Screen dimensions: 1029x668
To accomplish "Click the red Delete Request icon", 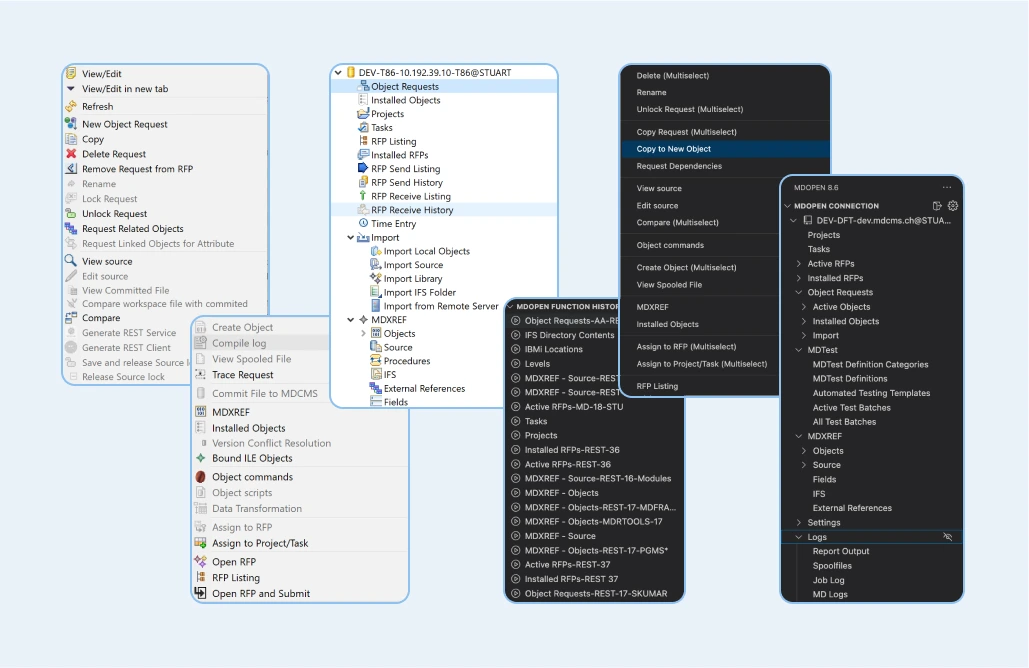I will [71, 154].
